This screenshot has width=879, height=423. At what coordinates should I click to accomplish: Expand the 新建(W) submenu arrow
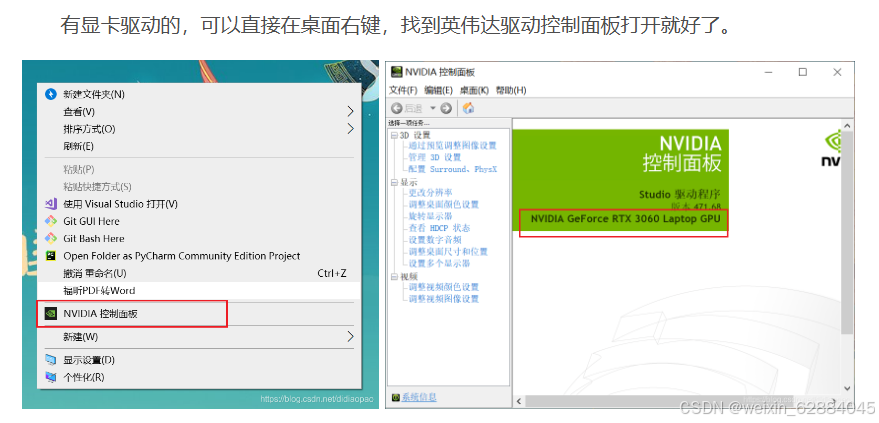tap(350, 337)
